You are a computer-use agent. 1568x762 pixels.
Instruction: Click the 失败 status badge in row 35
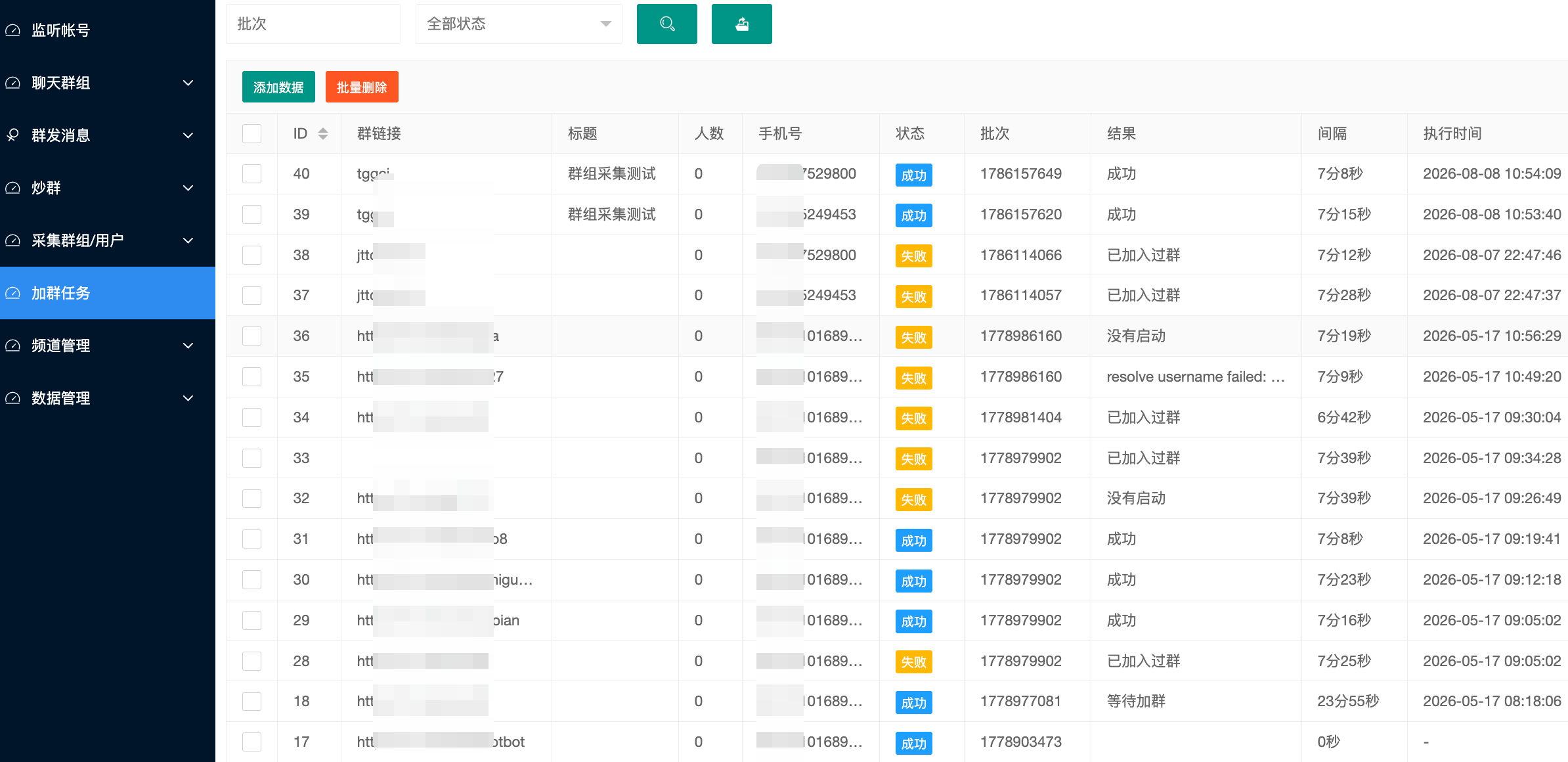(x=913, y=378)
